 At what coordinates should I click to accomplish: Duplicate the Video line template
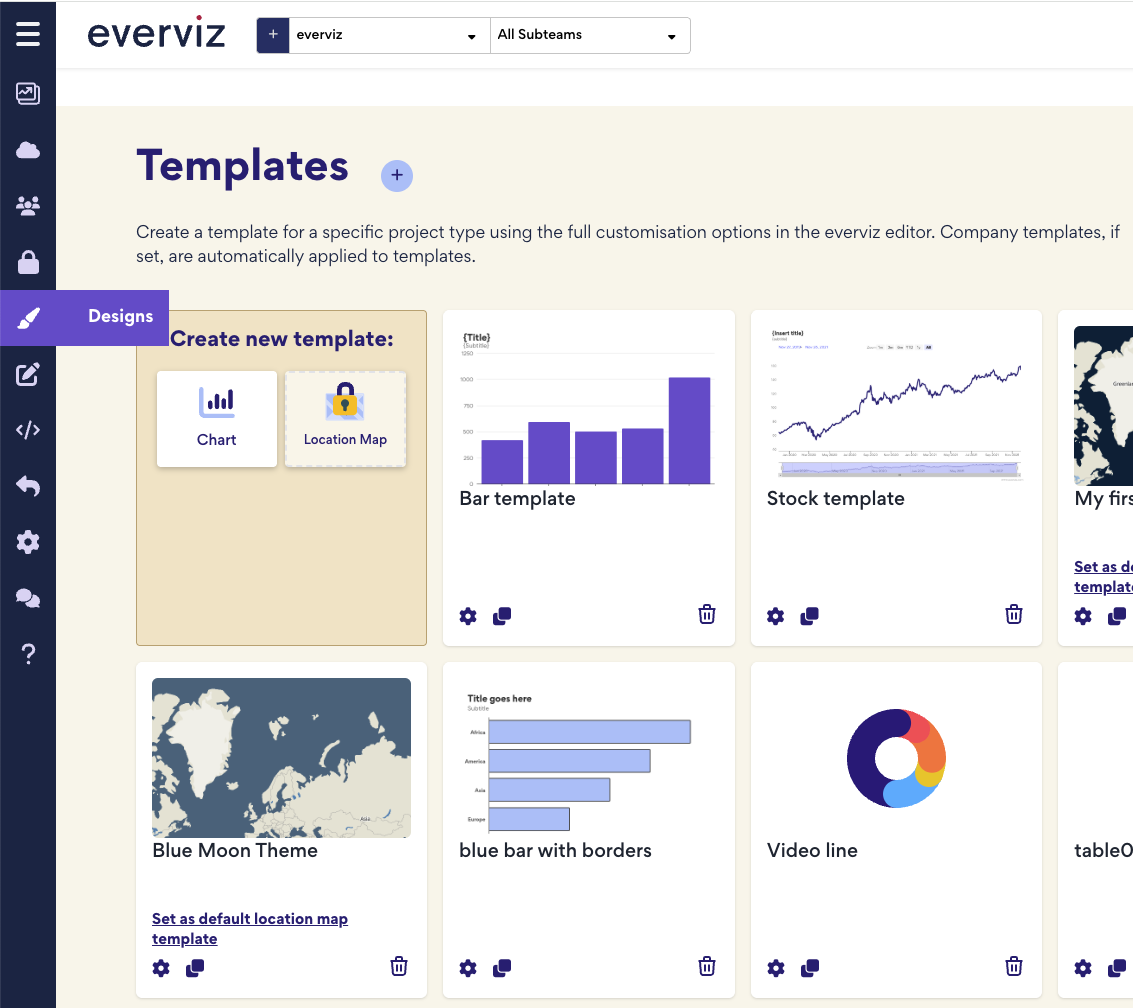[x=809, y=968]
